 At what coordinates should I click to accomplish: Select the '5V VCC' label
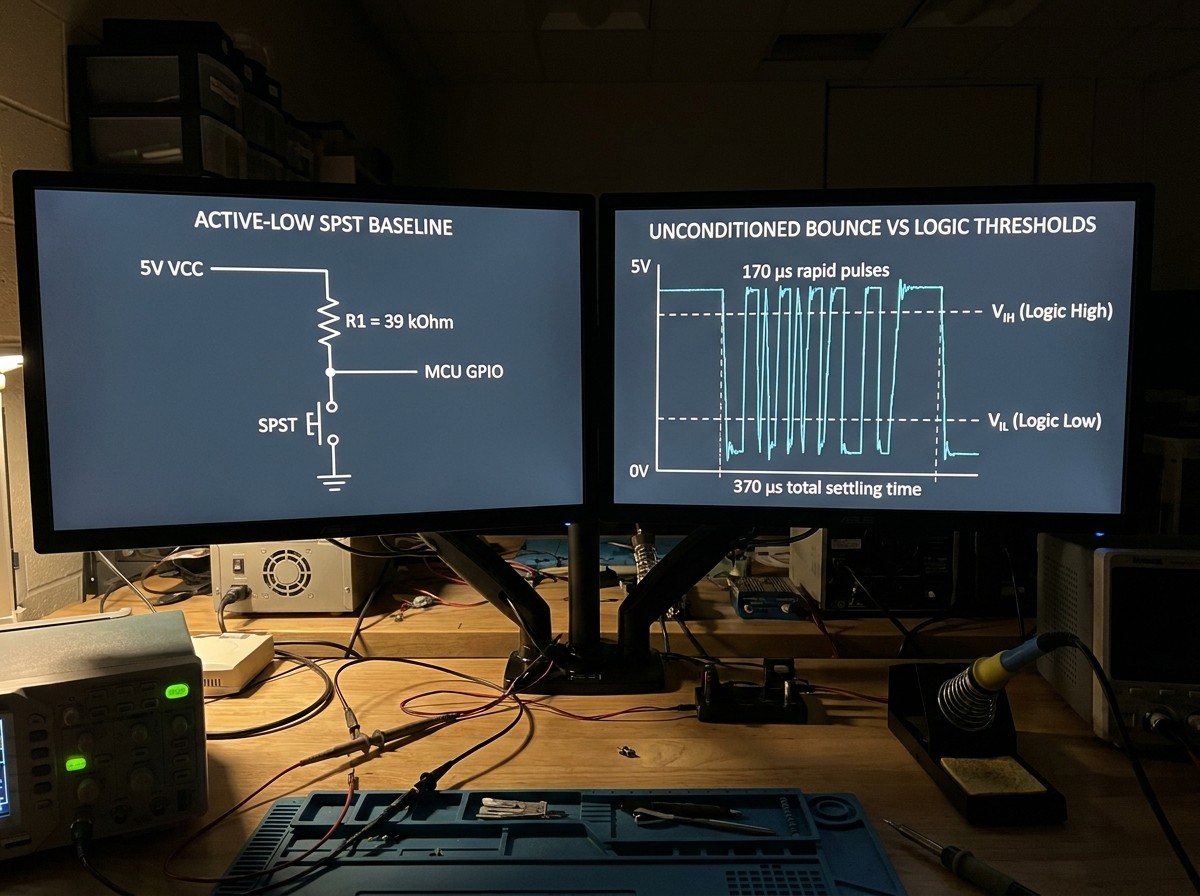170,268
